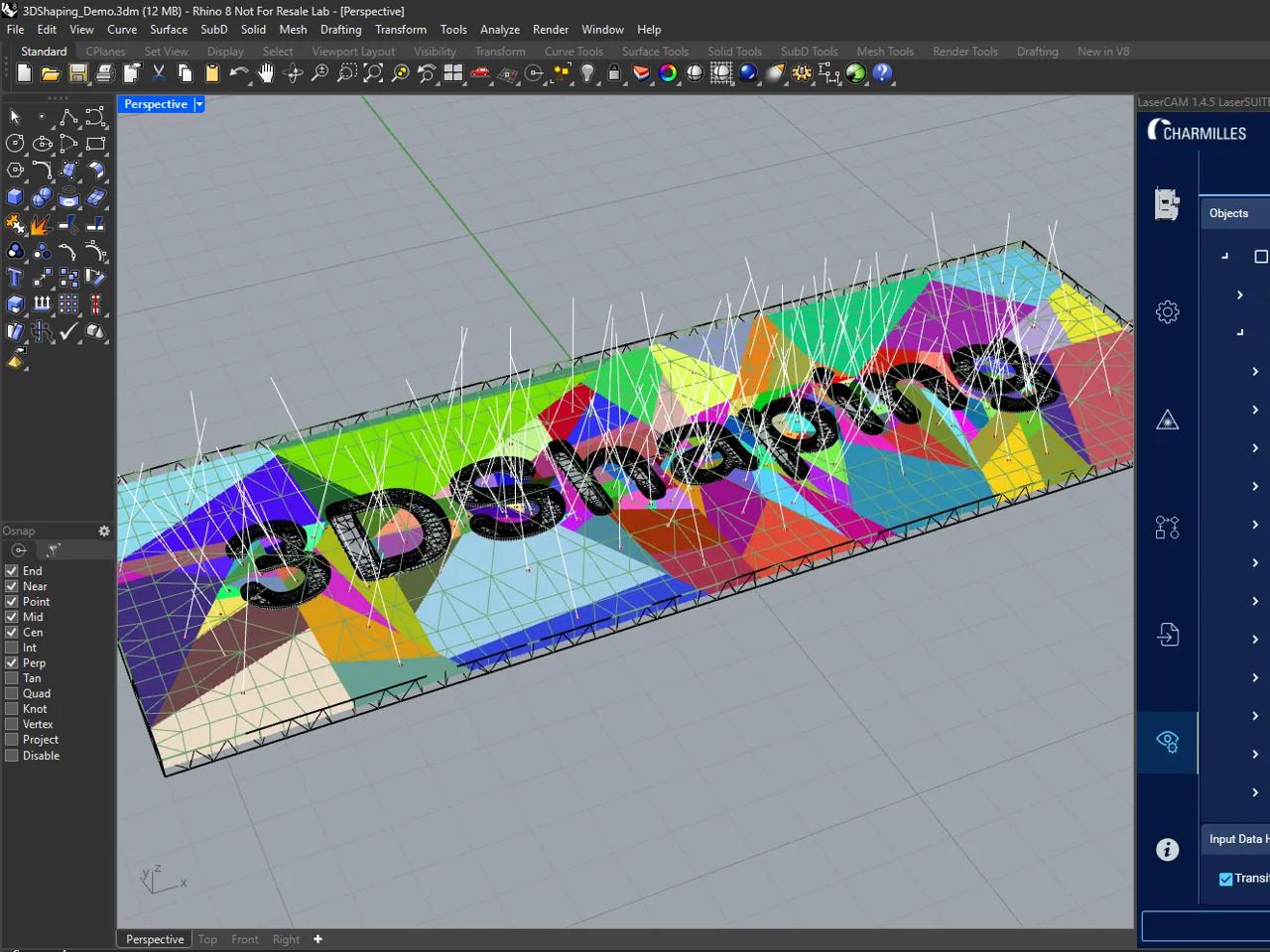Switch to the Top viewport tab
The width and height of the screenshot is (1270, 952).
[207, 940]
